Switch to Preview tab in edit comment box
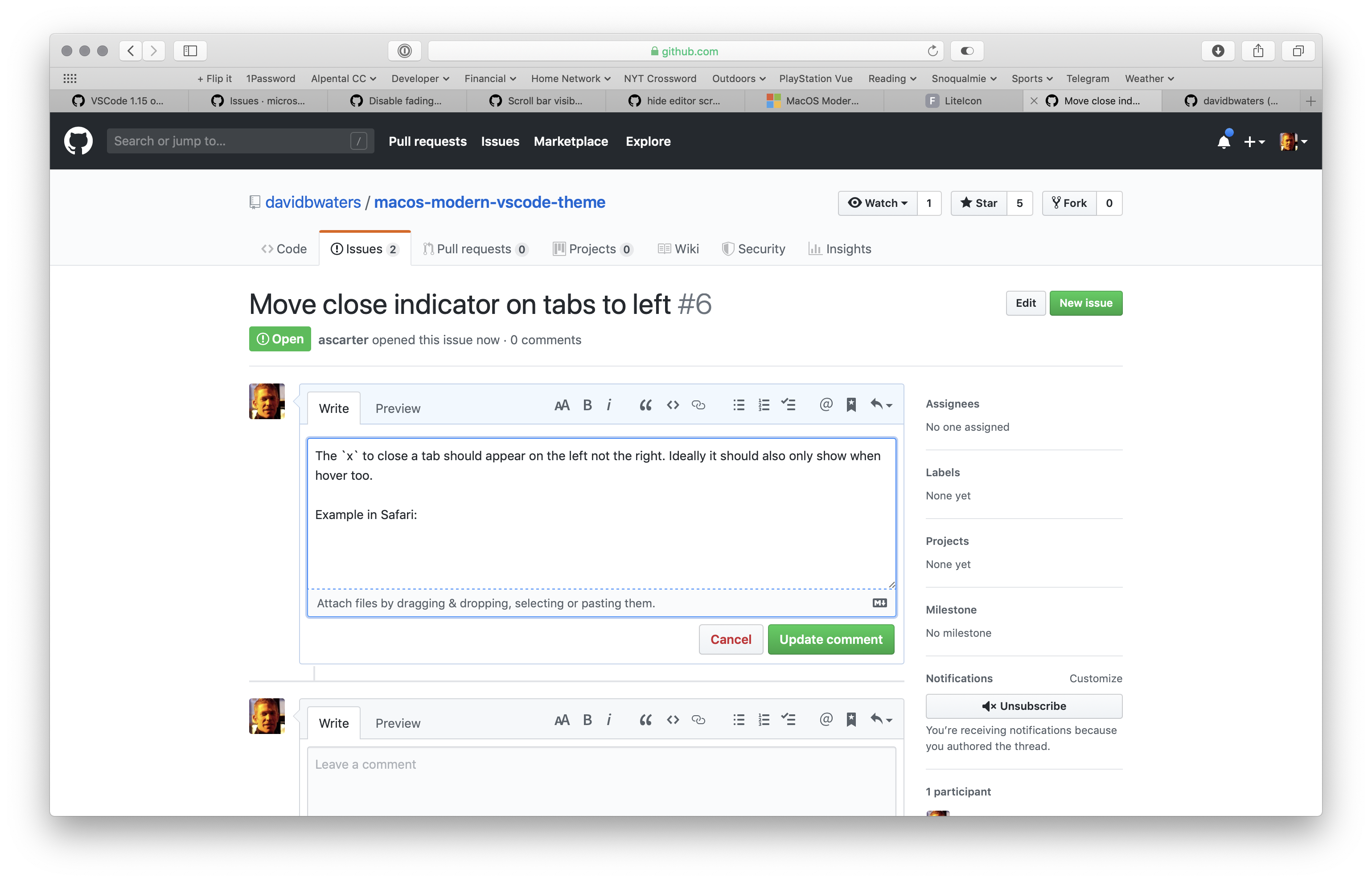 [x=398, y=408]
